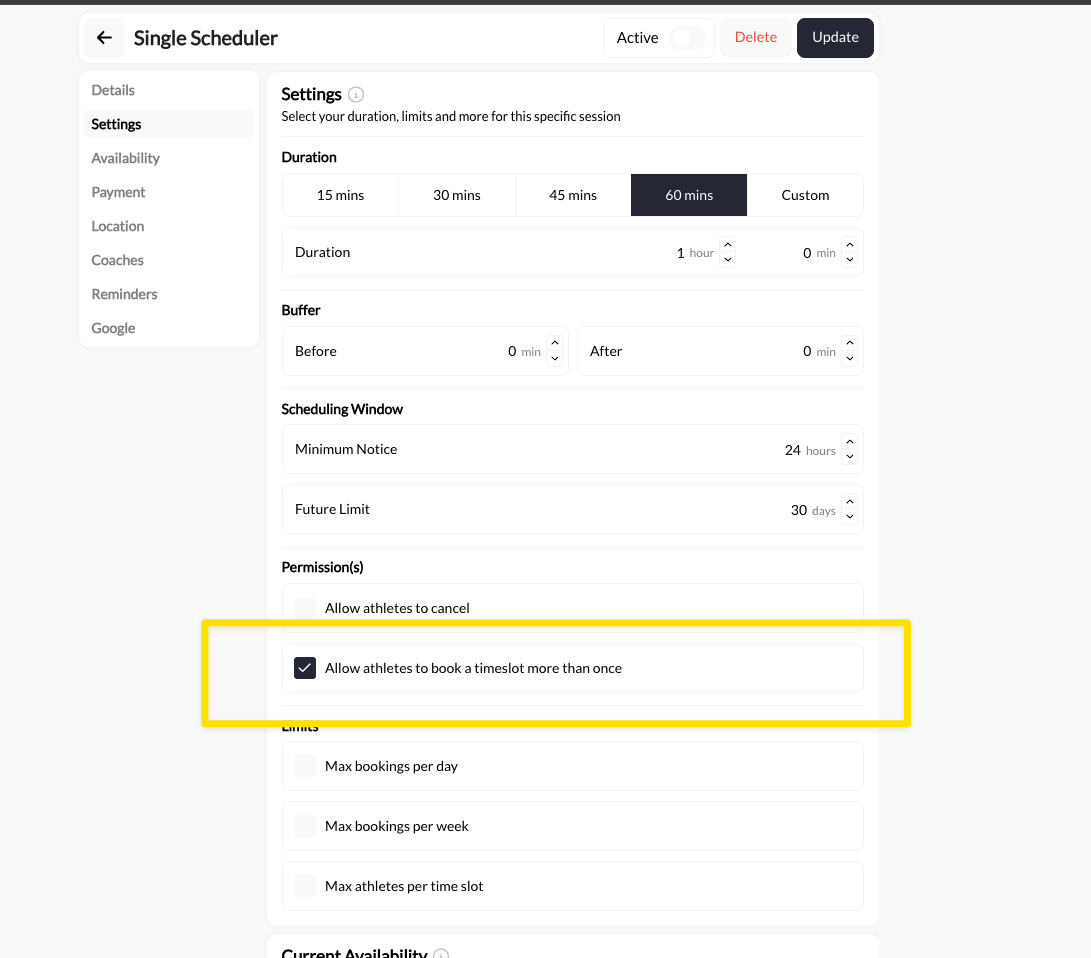Viewport: 1091px width, 958px height.
Task: Switch to the Payment section
Action: (118, 192)
